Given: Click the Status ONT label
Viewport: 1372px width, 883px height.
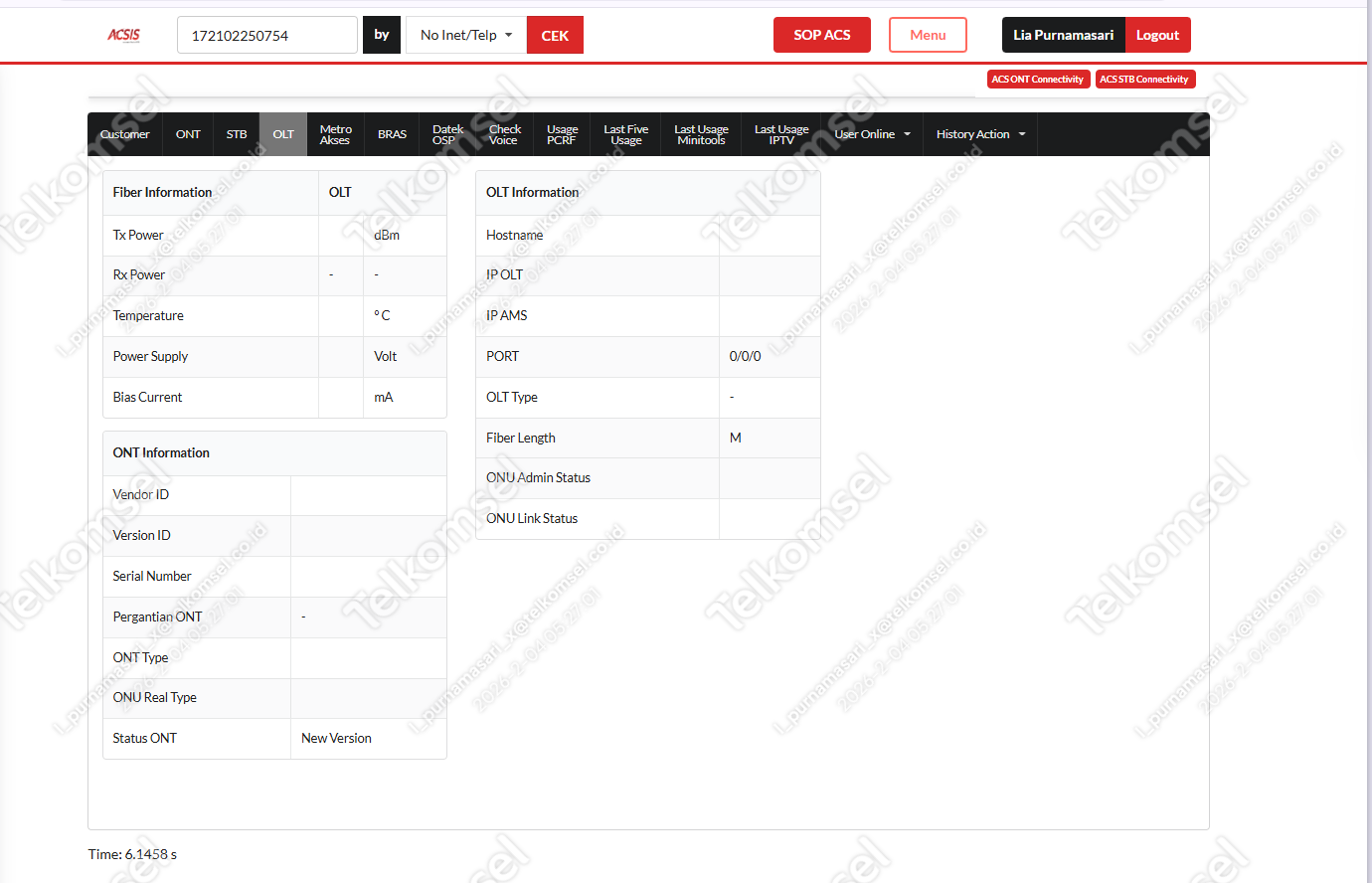Looking at the screenshot, I should (145, 739).
